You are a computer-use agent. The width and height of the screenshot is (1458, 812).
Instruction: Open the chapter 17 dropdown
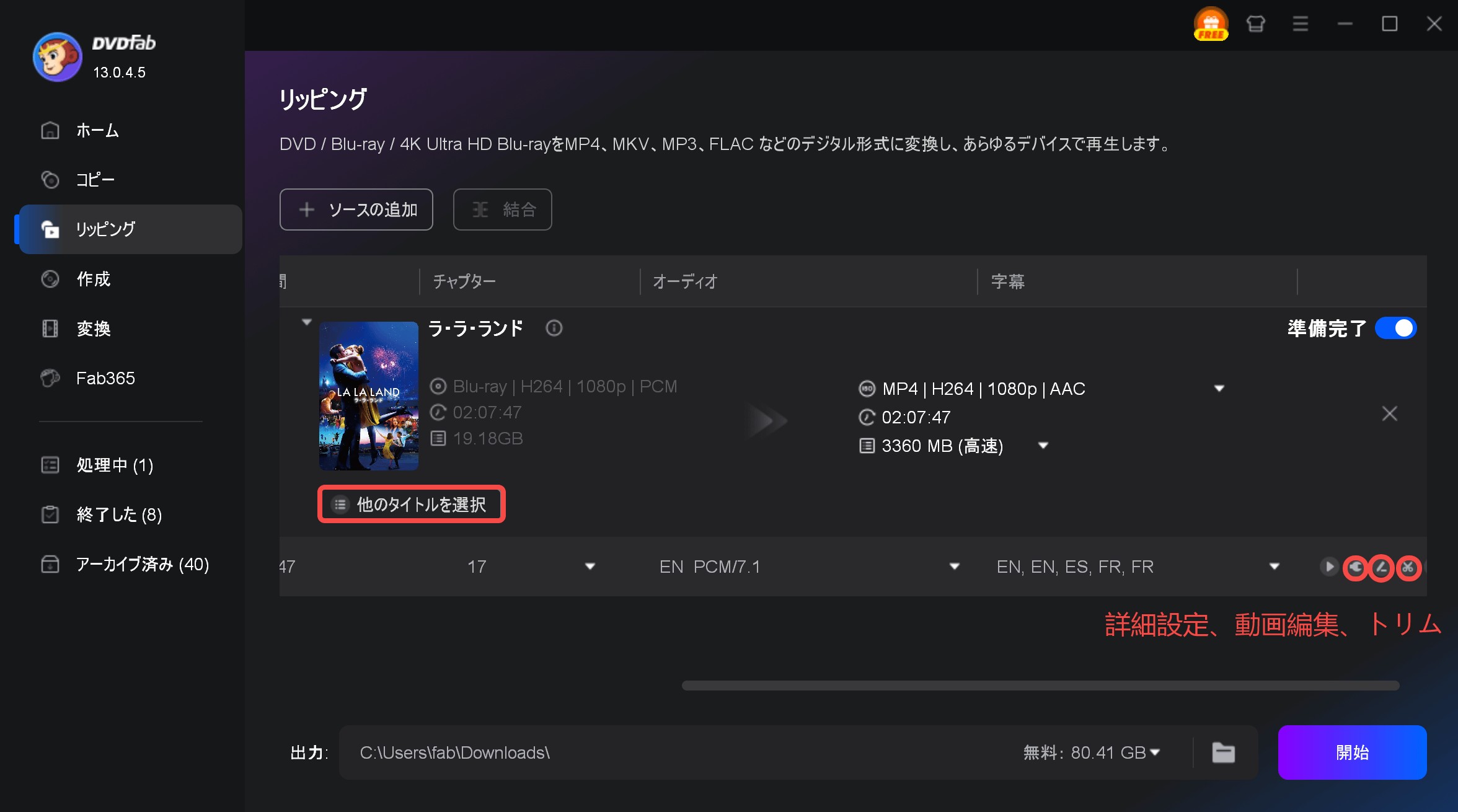tap(590, 566)
